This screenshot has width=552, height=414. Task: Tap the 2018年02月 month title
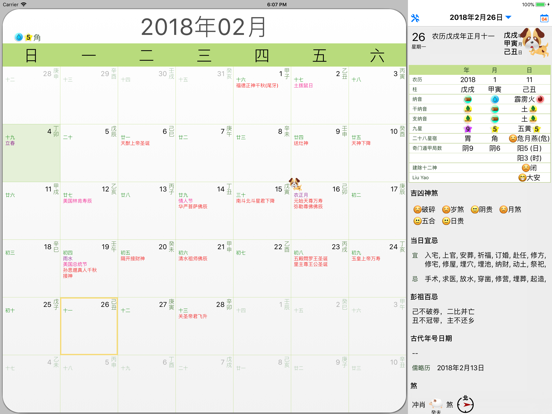click(x=203, y=27)
